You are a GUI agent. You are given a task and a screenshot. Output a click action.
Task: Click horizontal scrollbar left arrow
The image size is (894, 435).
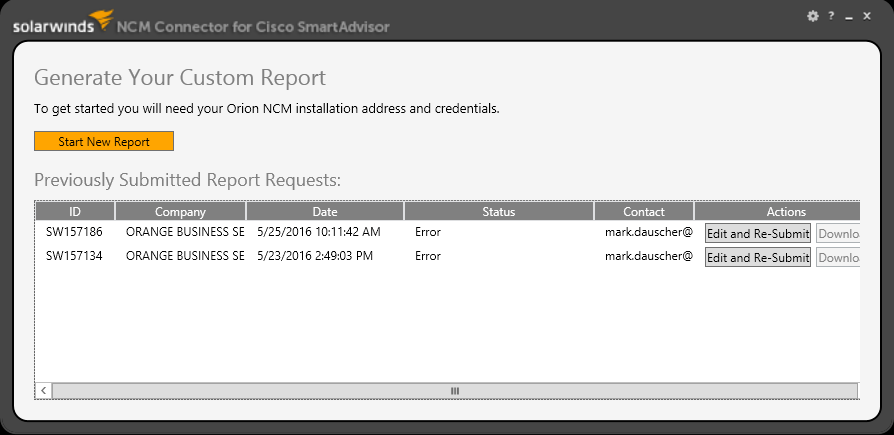[x=43, y=391]
